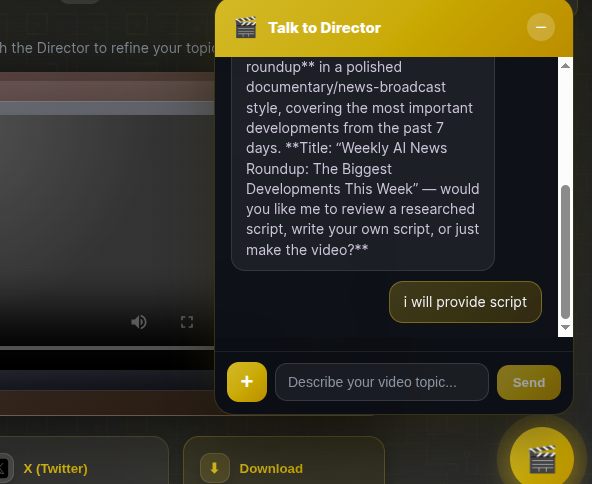Click the chat scrollbar thumb
Image resolution: width=592 pixels, height=484 pixels.
565,252
